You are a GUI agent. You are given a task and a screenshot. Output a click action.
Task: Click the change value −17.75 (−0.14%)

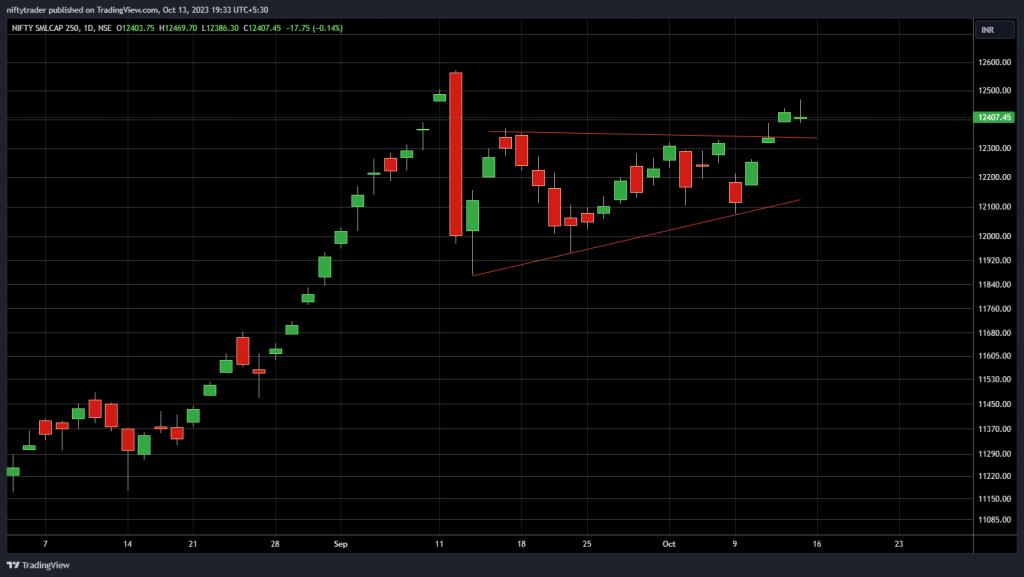[314, 28]
